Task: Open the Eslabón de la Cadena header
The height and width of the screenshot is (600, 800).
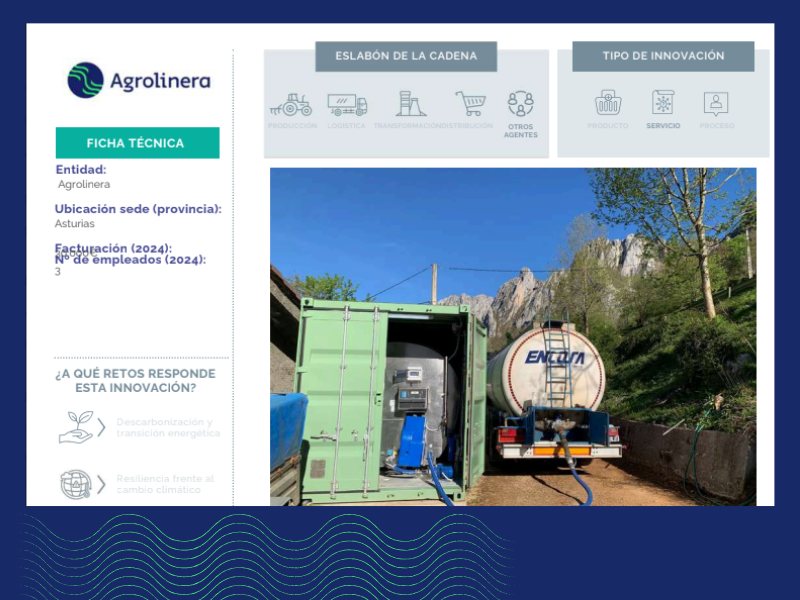Action: tap(406, 56)
